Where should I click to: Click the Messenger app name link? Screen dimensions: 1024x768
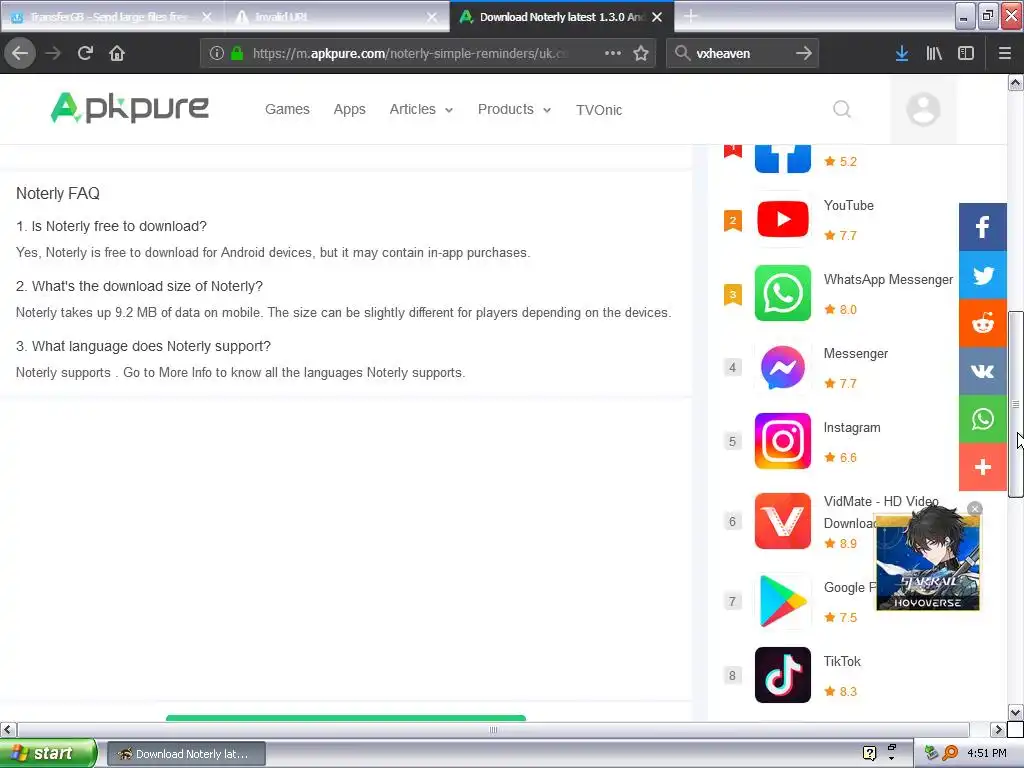click(x=856, y=353)
